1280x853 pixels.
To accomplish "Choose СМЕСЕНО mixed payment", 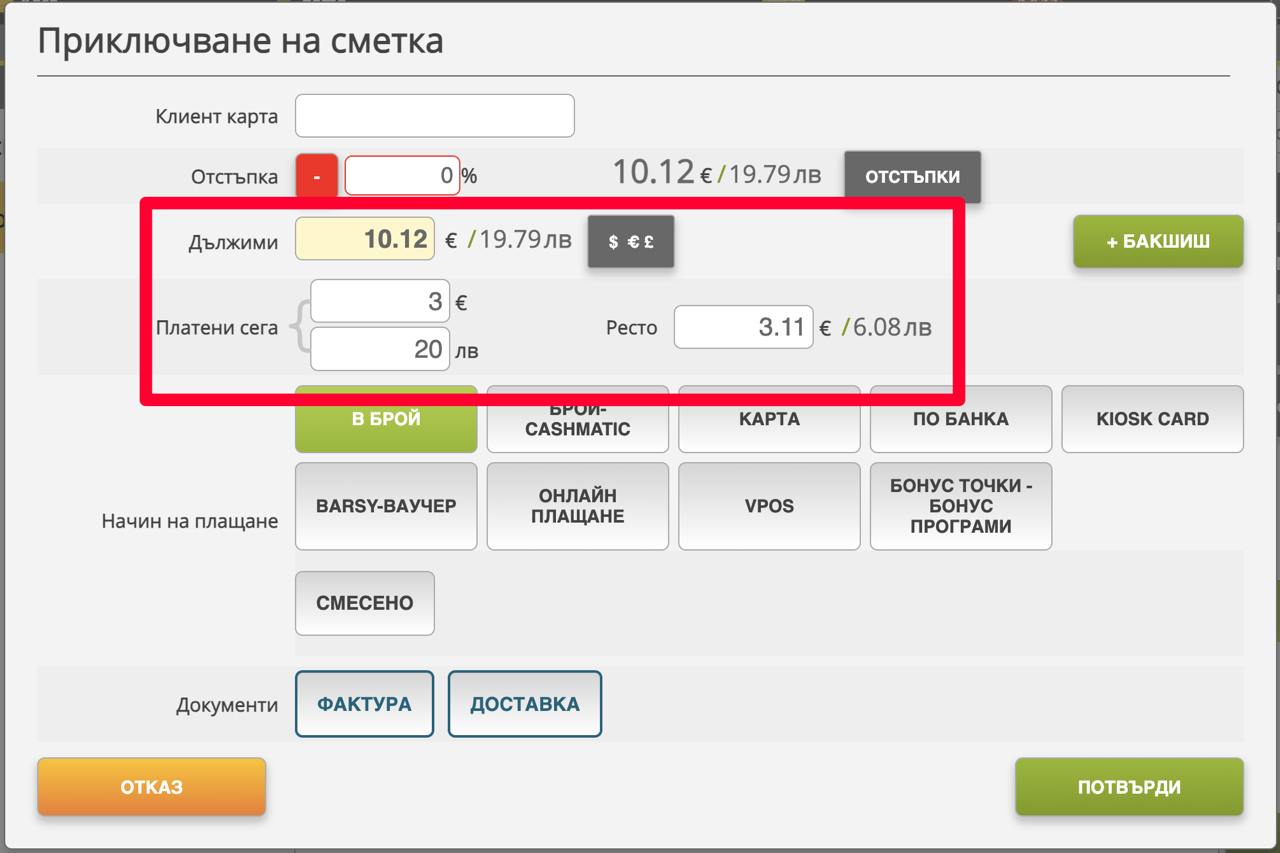I will (365, 603).
